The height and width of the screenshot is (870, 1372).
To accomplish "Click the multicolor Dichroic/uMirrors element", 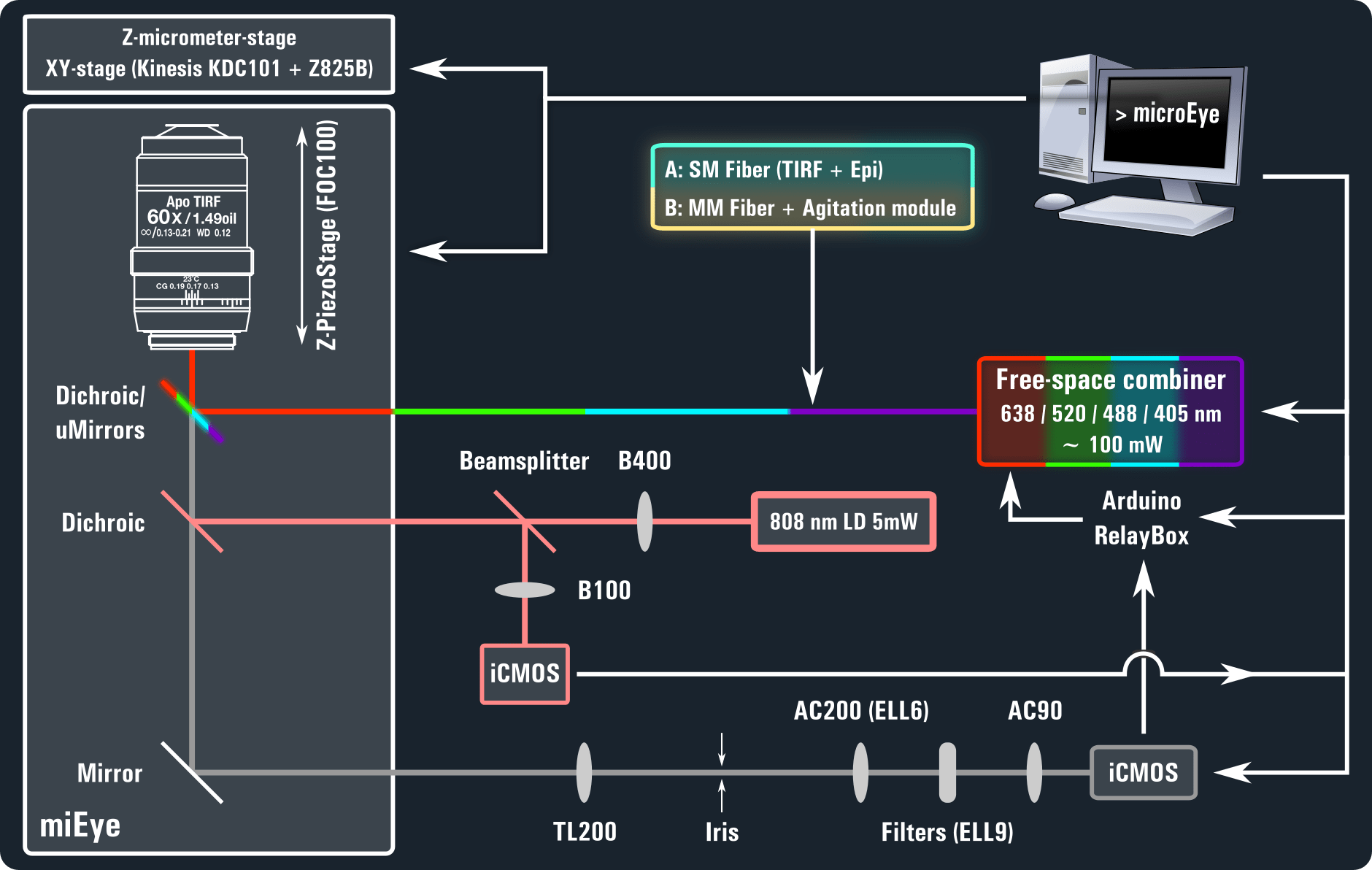I will tap(193, 412).
